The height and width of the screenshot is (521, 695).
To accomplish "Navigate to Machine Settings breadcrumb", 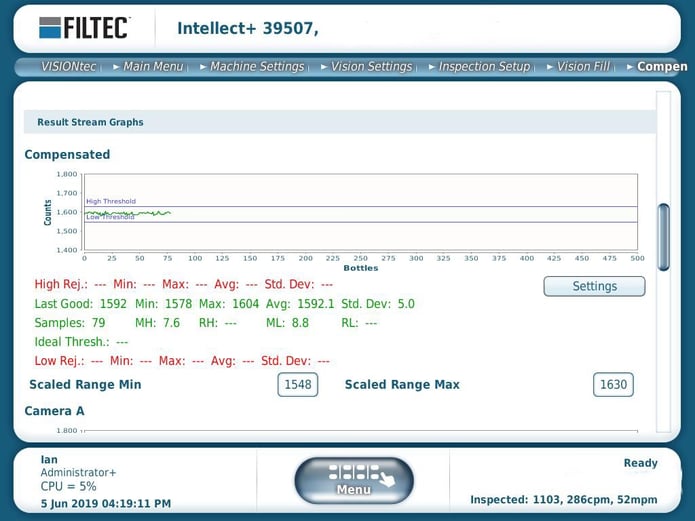I will click(x=256, y=67).
